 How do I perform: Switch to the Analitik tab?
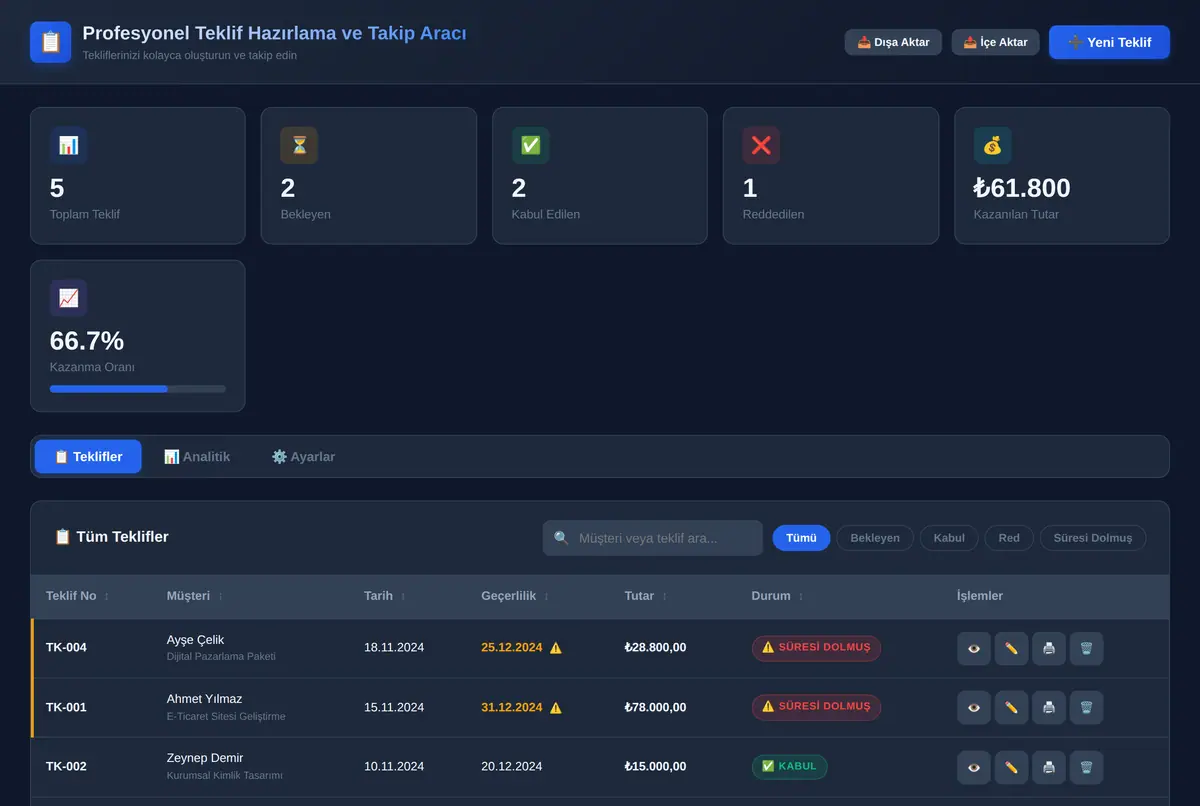click(x=197, y=456)
